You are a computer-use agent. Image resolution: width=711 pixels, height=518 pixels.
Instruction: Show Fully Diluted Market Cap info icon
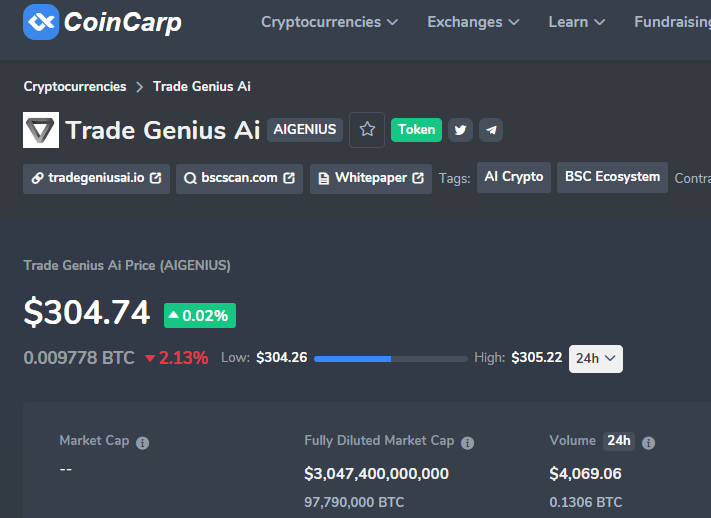click(x=467, y=443)
